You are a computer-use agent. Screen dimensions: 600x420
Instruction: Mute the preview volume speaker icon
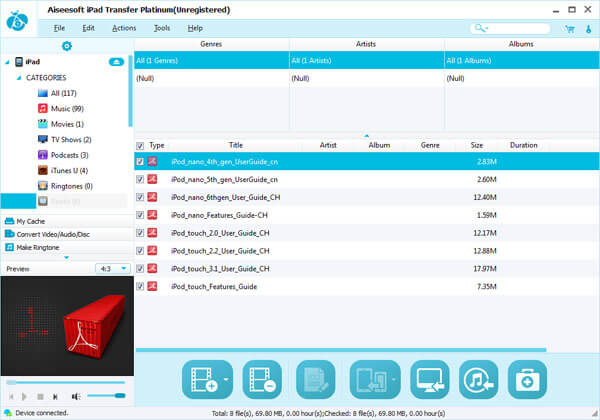coord(76,397)
